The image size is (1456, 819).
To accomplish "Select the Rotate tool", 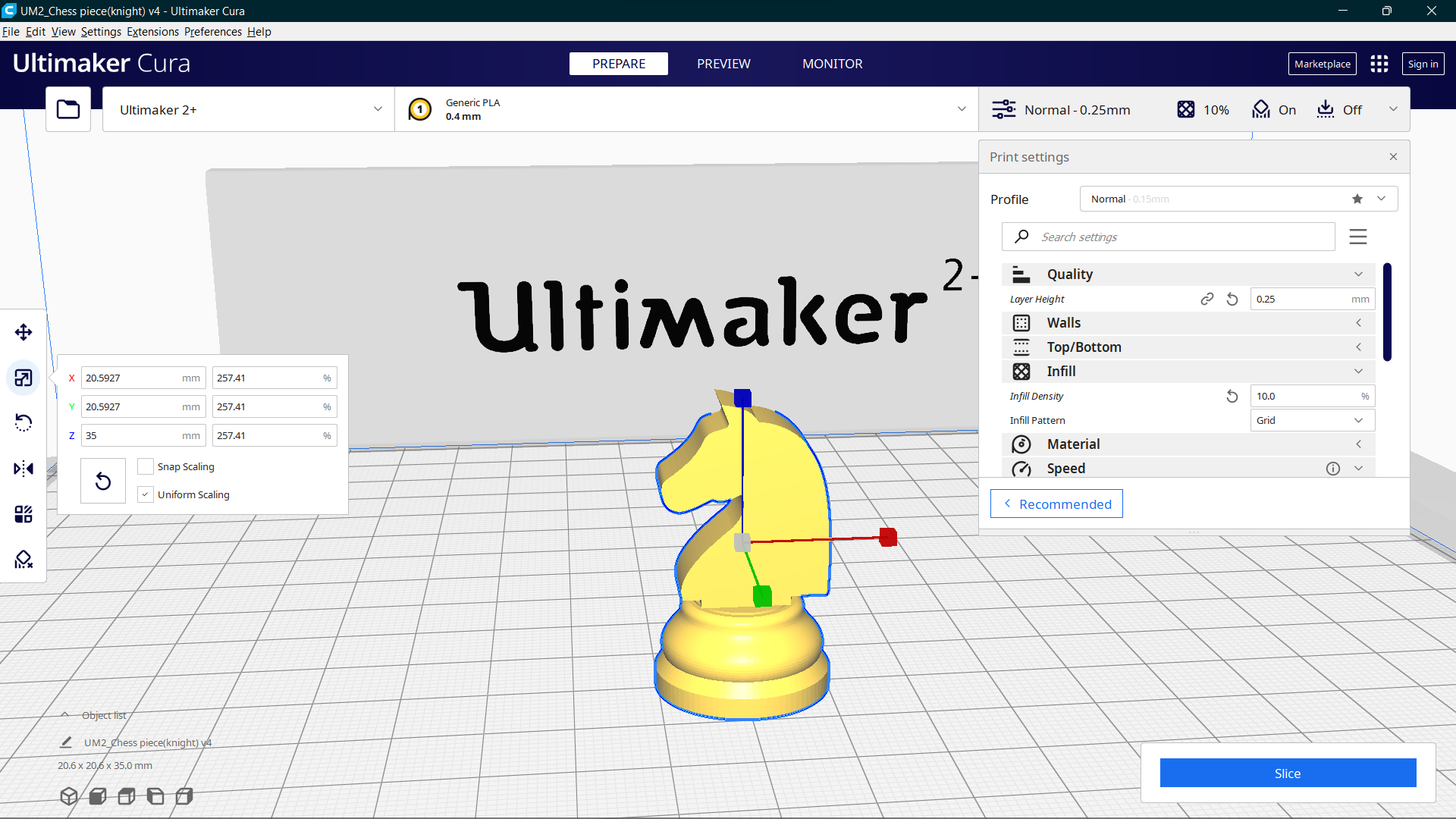I will click(24, 422).
